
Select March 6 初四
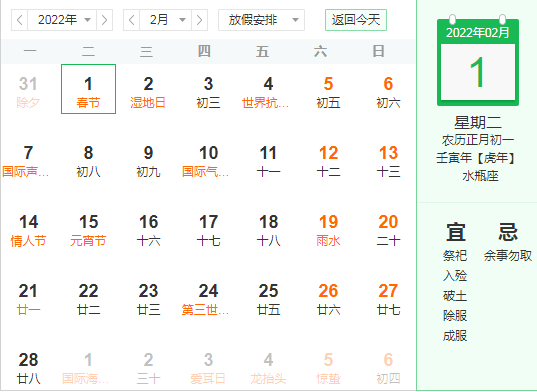click(388, 368)
